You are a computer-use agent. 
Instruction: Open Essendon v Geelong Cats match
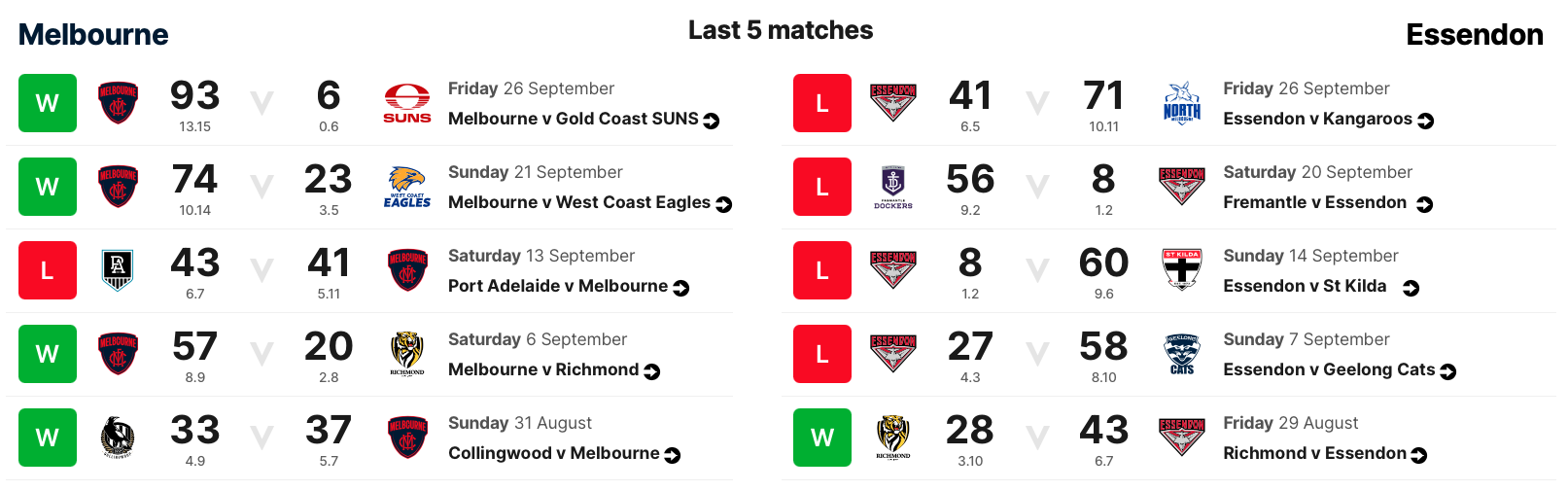[x=1328, y=369]
